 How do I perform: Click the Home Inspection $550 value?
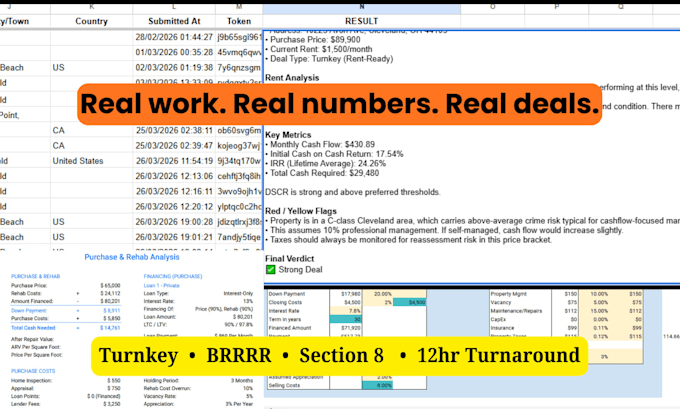click(114, 381)
